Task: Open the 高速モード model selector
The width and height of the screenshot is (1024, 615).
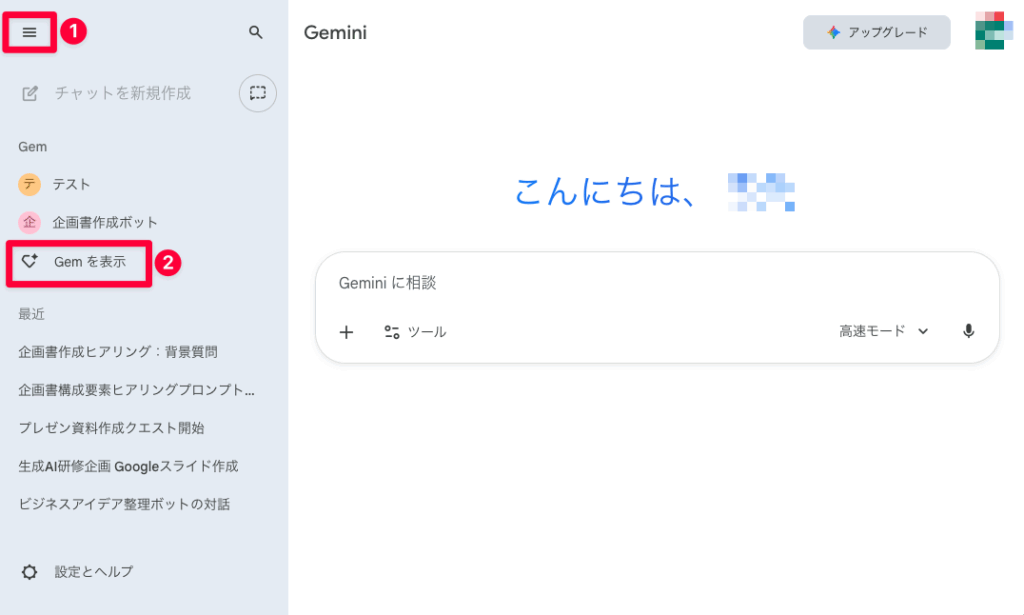Action: click(x=882, y=331)
